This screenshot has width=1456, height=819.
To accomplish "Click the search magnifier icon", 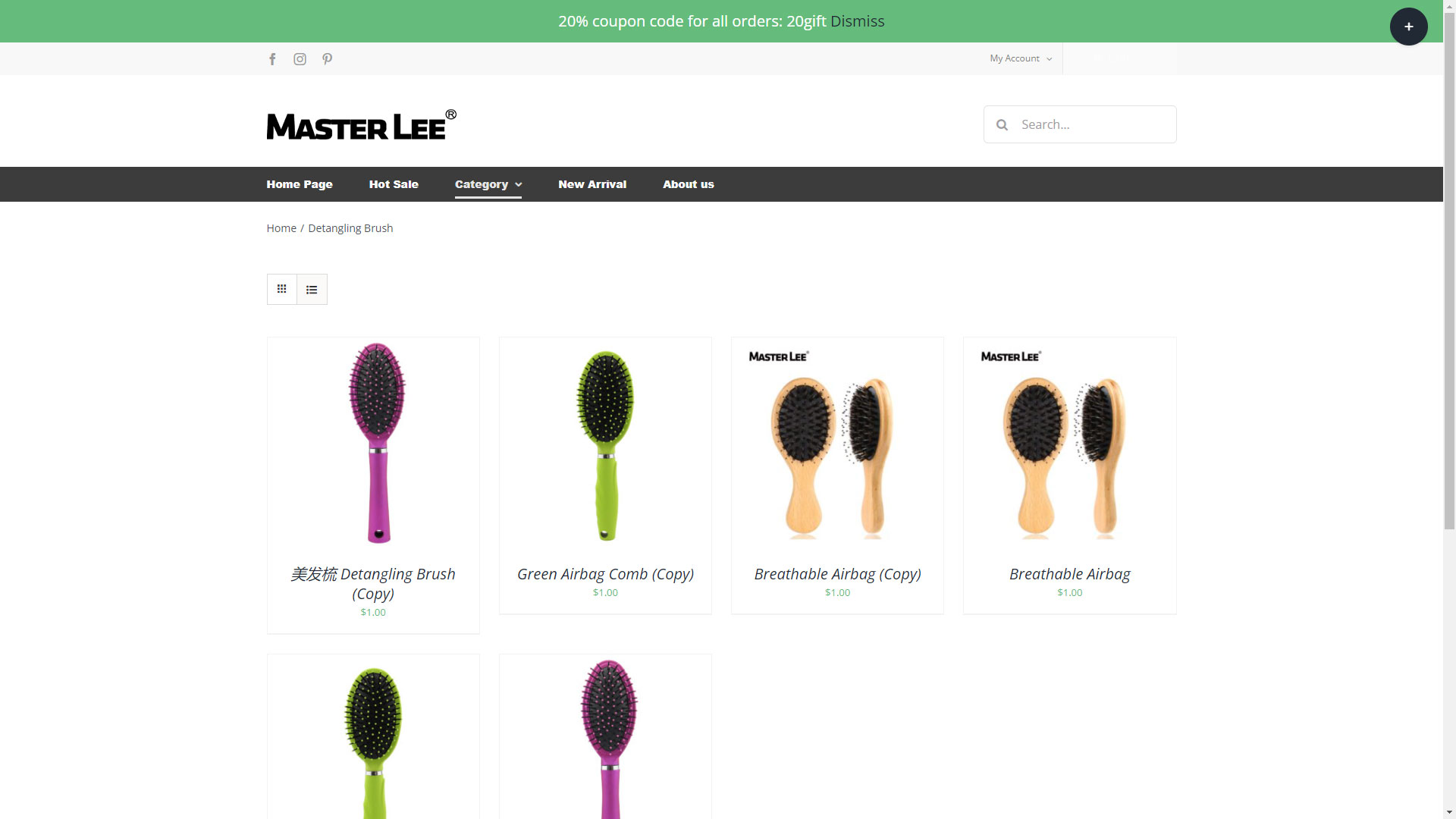I will click(x=1002, y=124).
